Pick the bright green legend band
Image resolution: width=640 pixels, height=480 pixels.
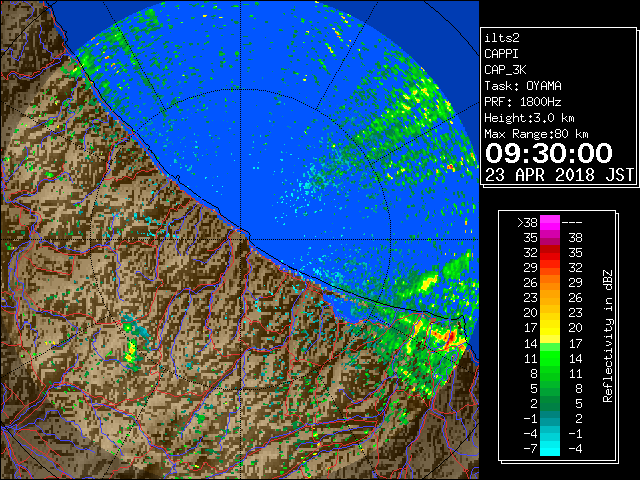coord(550,358)
